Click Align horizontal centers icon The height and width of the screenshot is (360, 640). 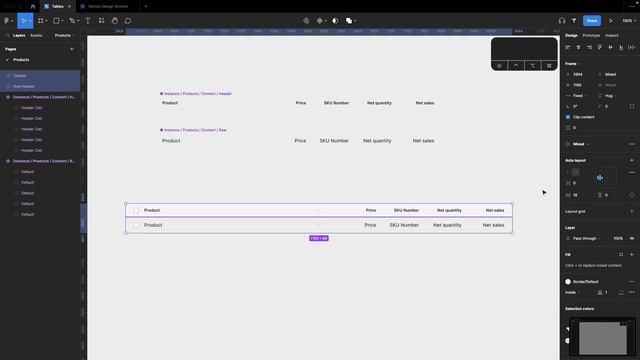point(578,47)
